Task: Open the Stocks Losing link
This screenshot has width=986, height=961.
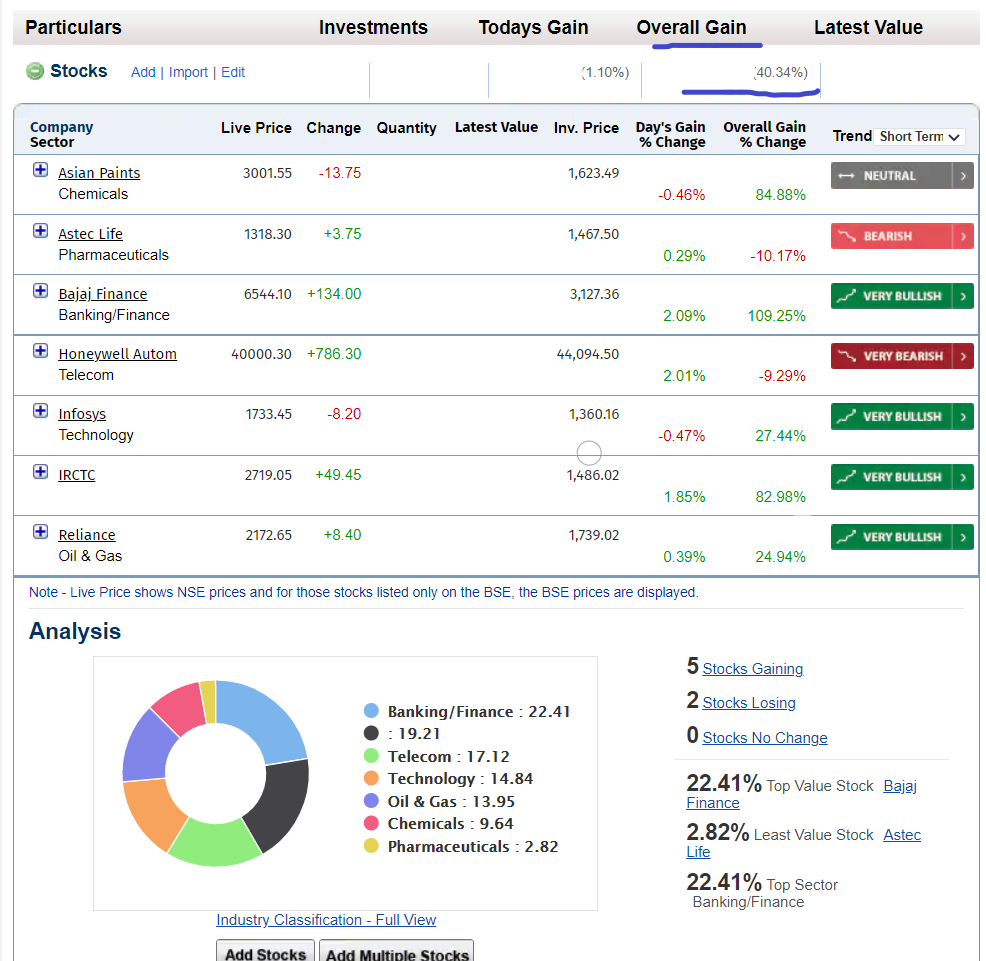Action: [749, 703]
